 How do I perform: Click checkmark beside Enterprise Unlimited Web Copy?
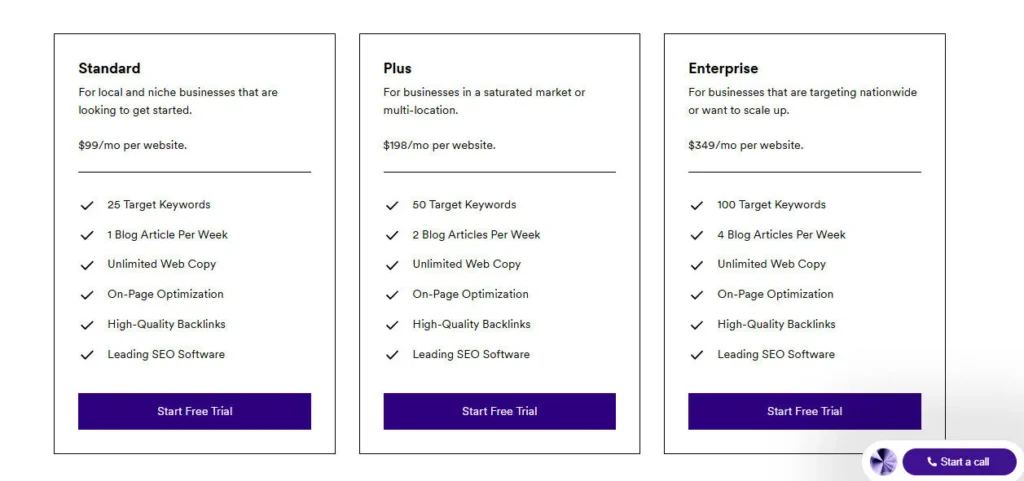697,265
